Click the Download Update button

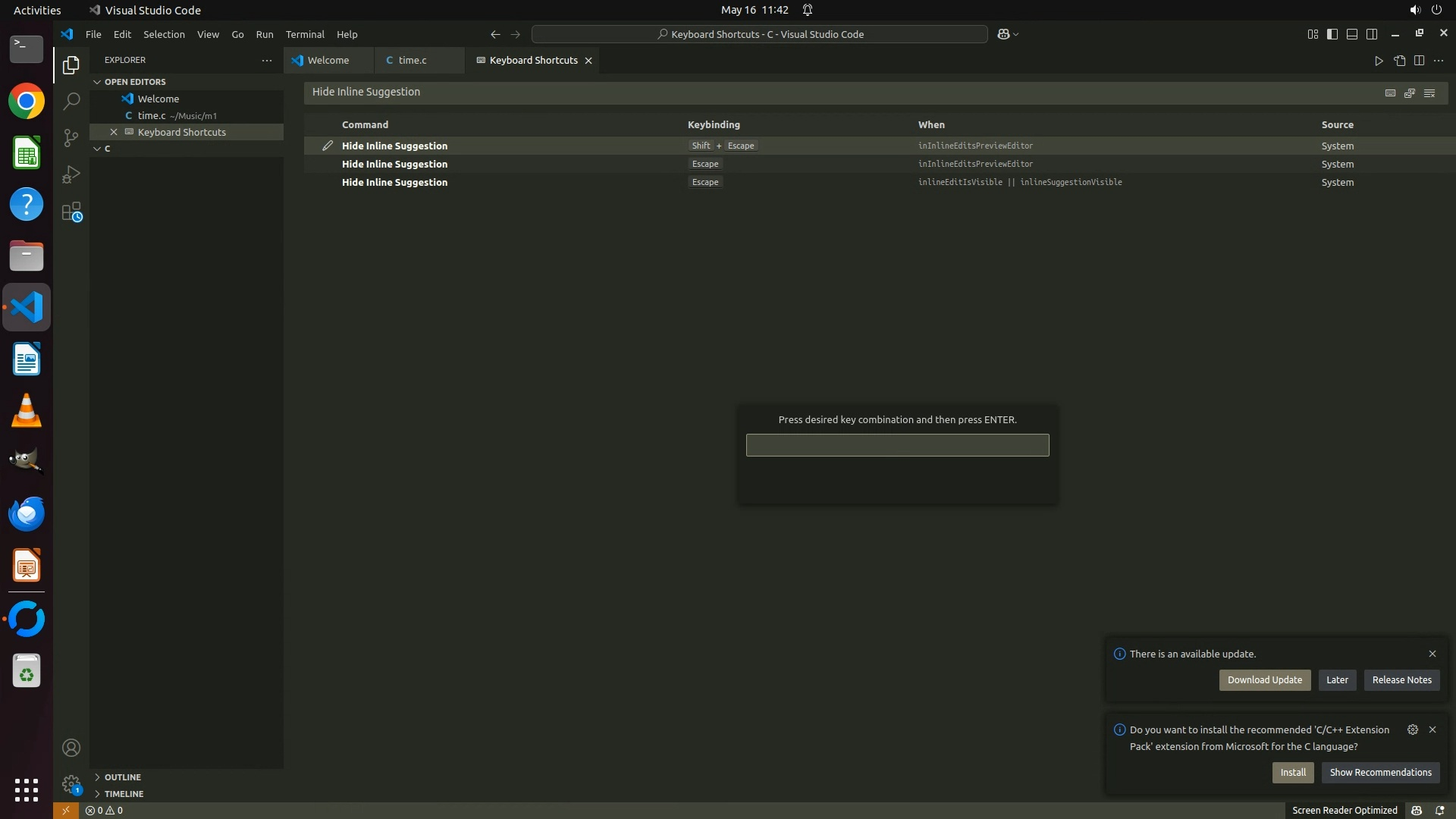1264,680
